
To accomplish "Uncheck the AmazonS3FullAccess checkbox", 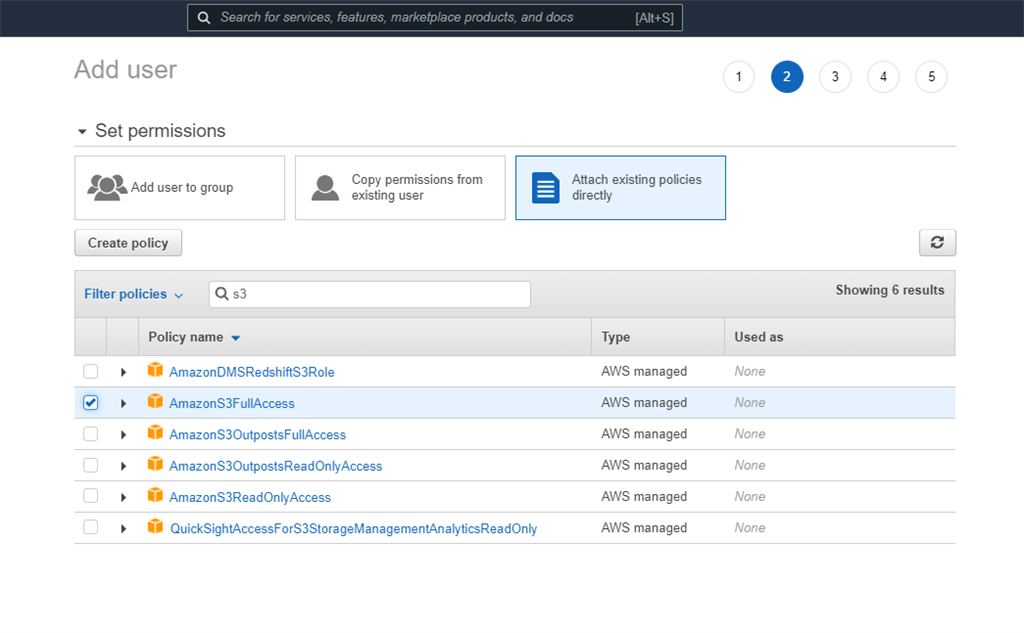I will (90, 402).
